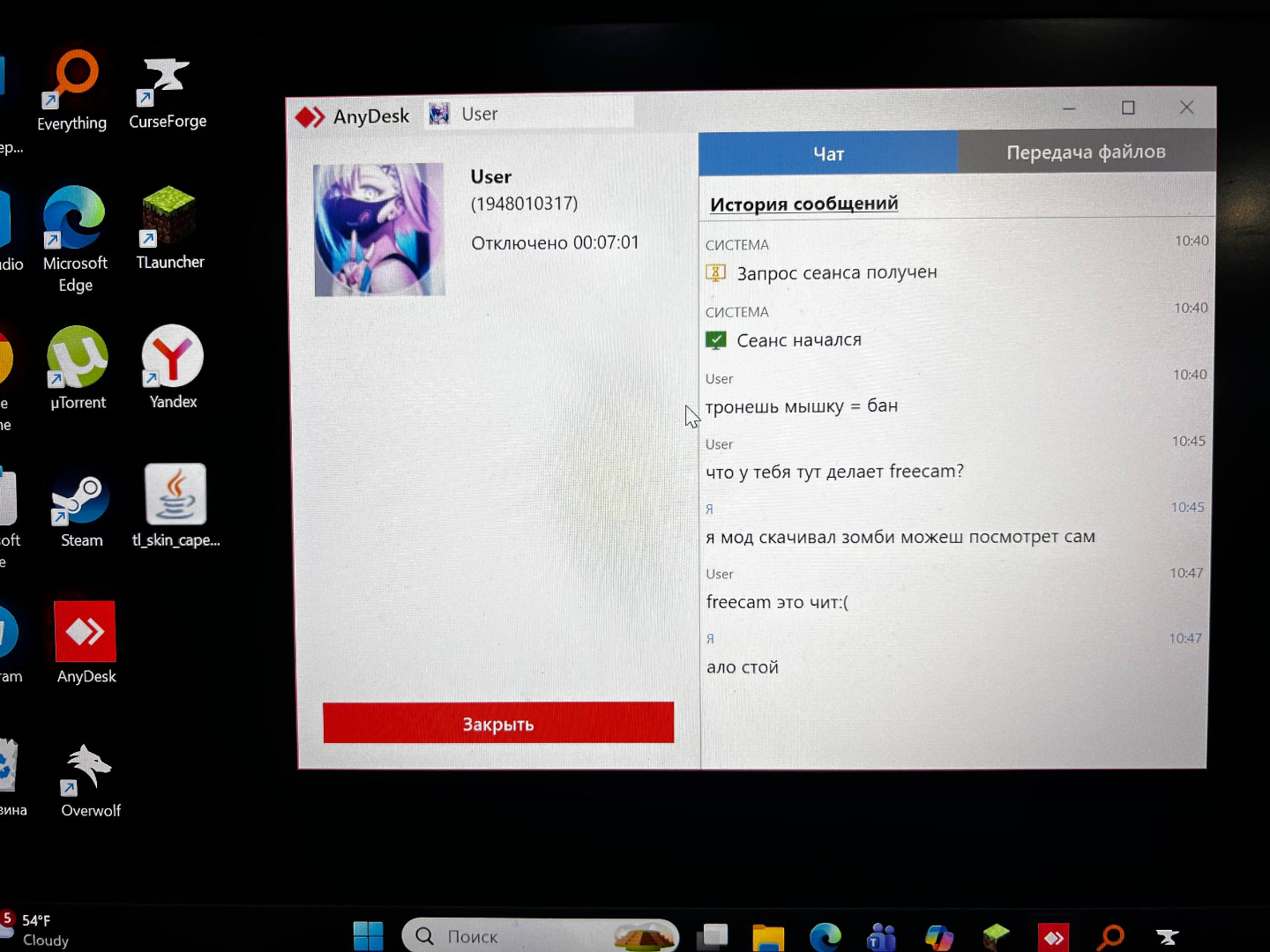This screenshot has width=1270, height=952.
Task: Open File Explorer from the taskbar
Action: (x=768, y=937)
